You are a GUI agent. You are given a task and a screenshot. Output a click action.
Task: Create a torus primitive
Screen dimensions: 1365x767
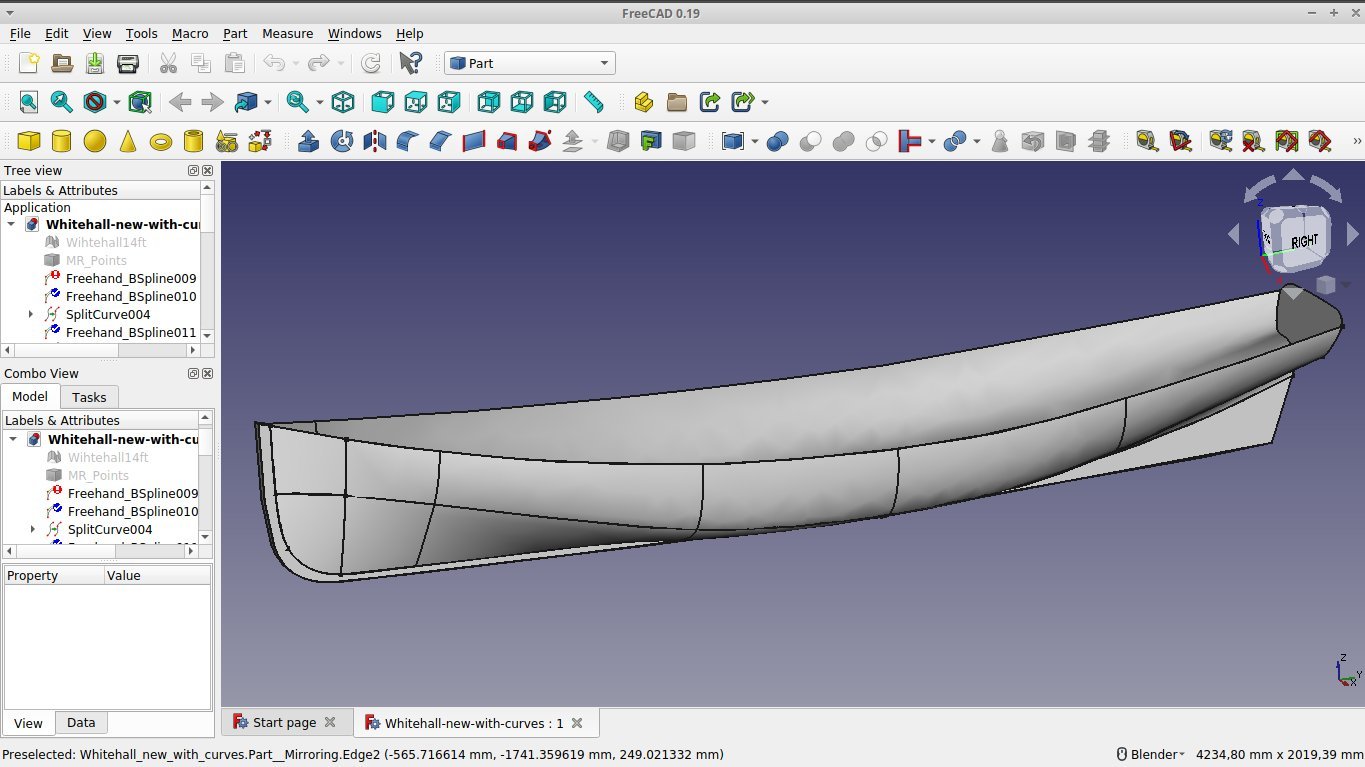point(161,141)
